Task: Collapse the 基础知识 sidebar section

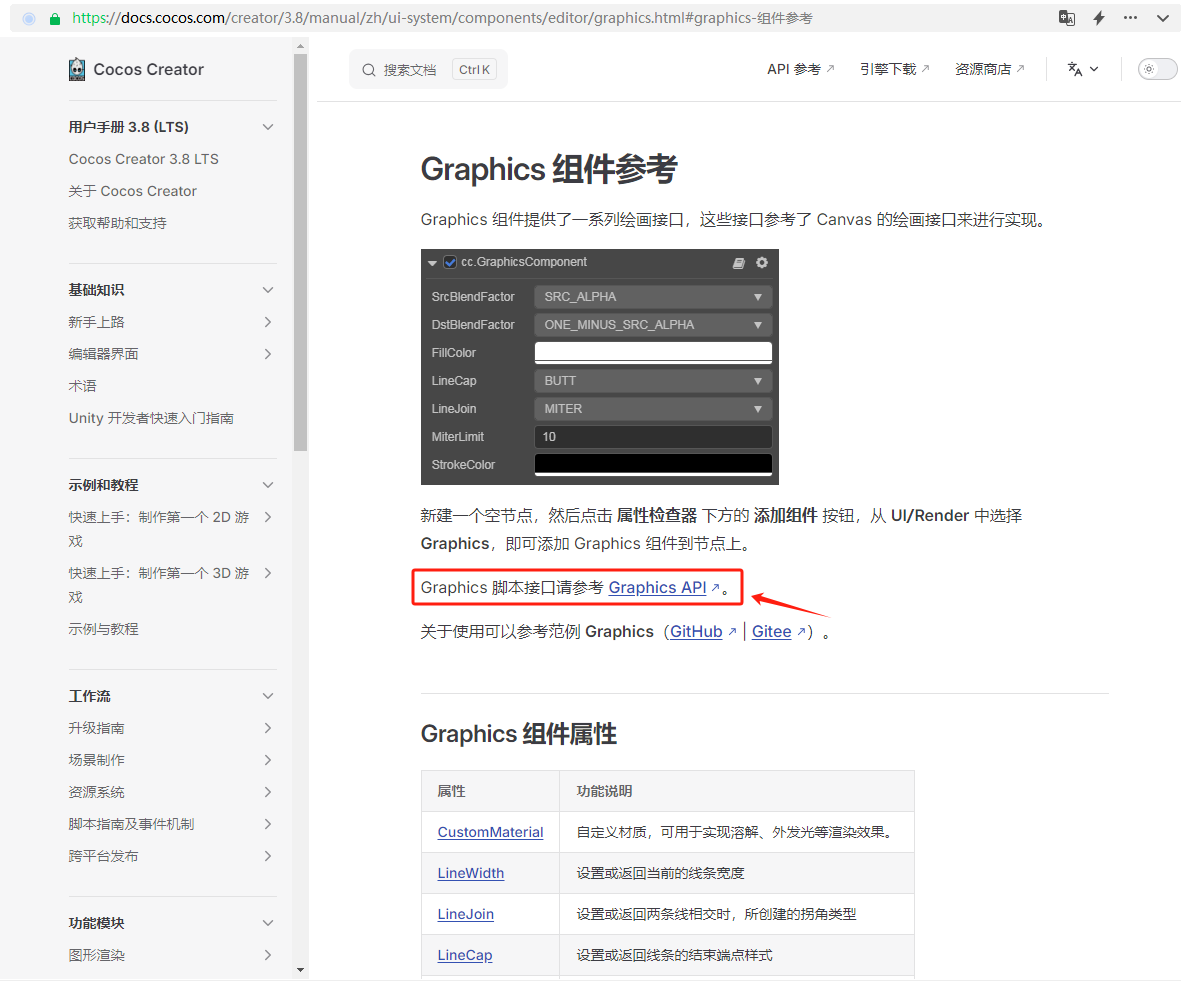Action: [267, 290]
